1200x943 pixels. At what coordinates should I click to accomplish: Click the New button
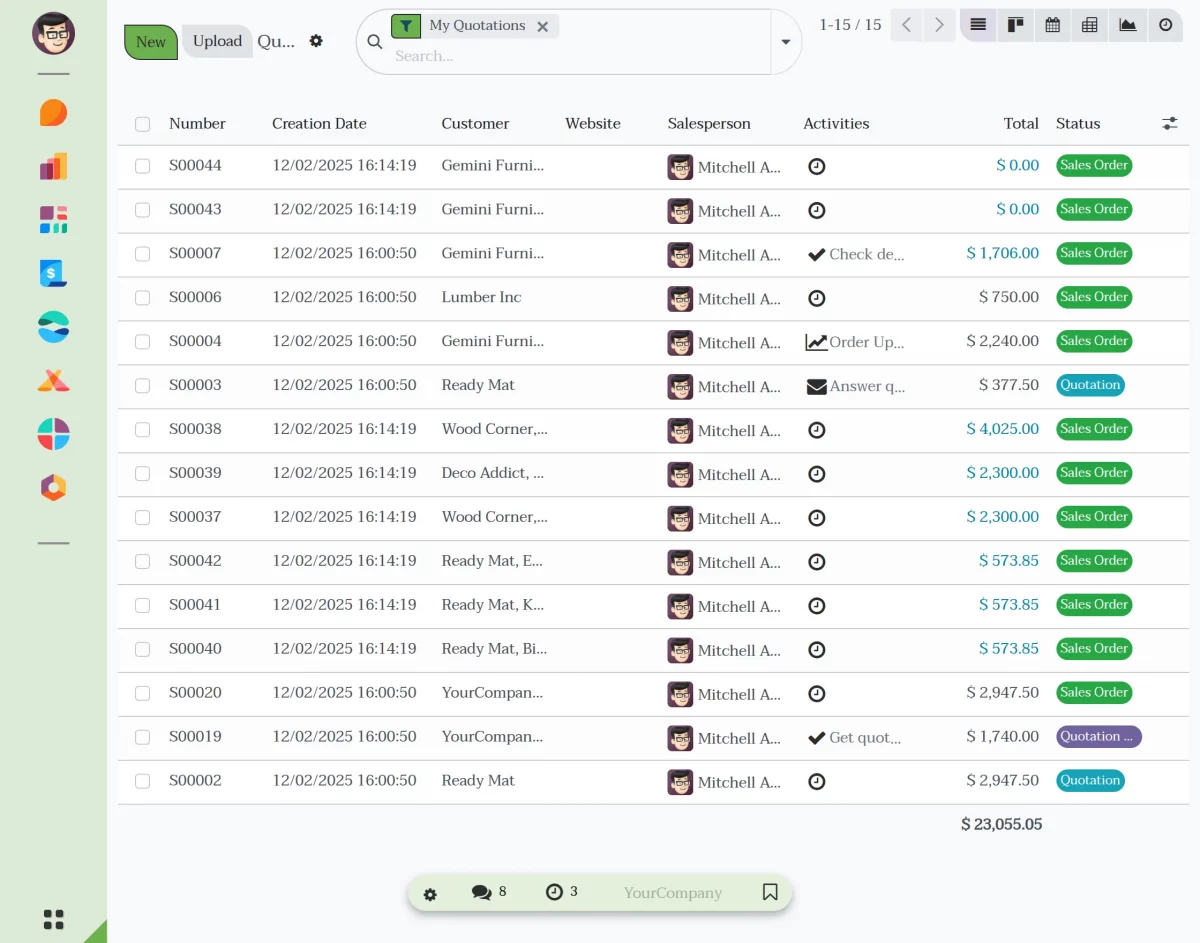[151, 42]
